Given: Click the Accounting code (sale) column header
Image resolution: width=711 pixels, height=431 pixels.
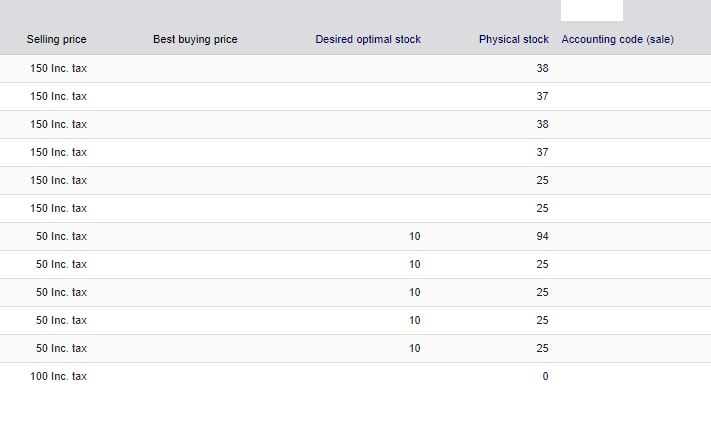Looking at the screenshot, I should click(618, 39).
